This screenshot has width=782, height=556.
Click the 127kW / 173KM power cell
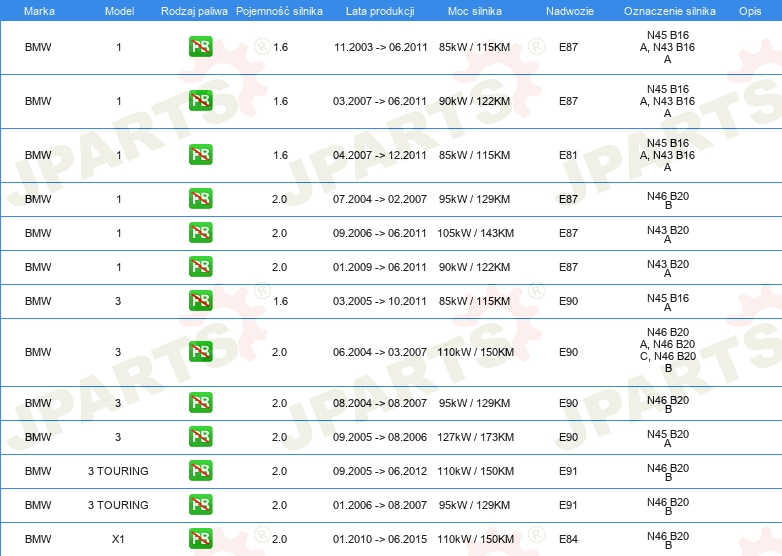[475, 437]
